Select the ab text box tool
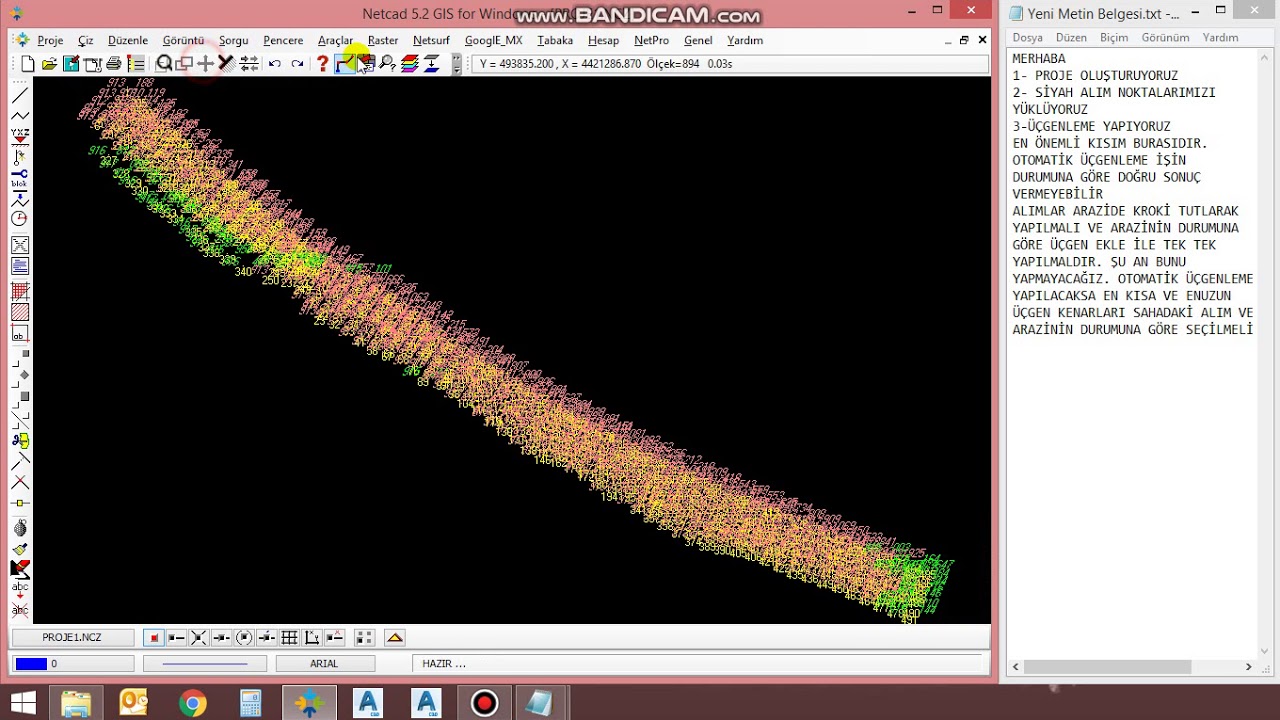The image size is (1280, 720). click(x=19, y=335)
